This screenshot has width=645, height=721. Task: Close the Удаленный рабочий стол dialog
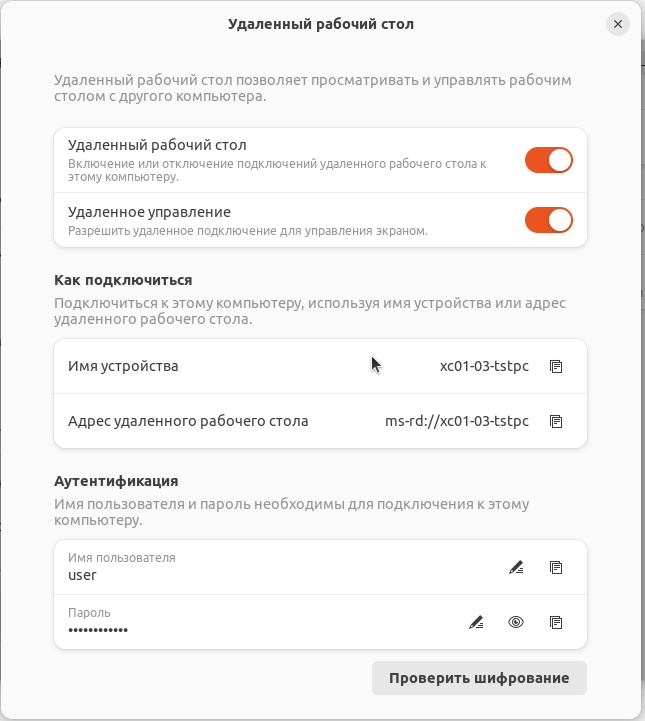pos(617,24)
